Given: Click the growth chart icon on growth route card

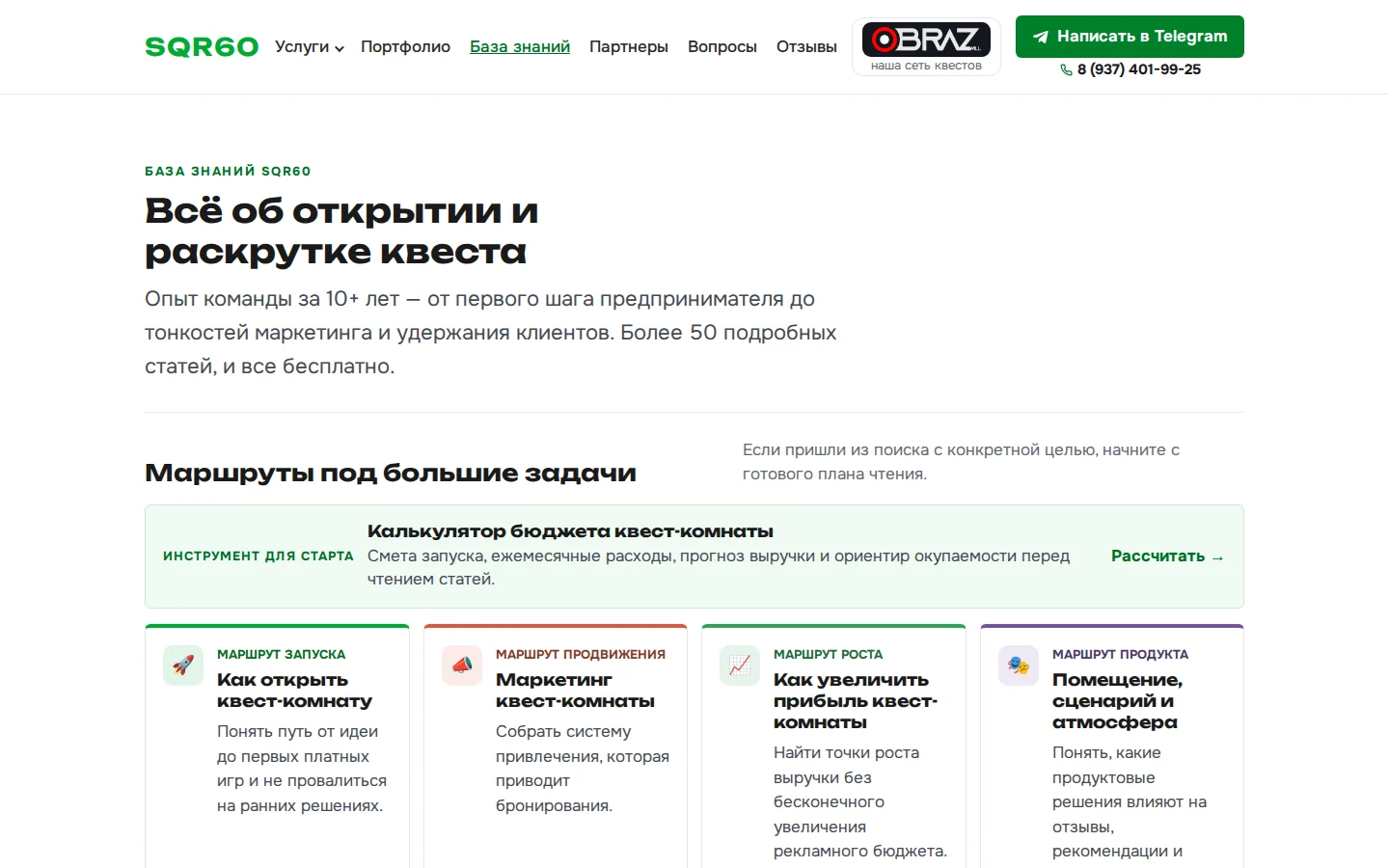Looking at the screenshot, I should point(740,665).
